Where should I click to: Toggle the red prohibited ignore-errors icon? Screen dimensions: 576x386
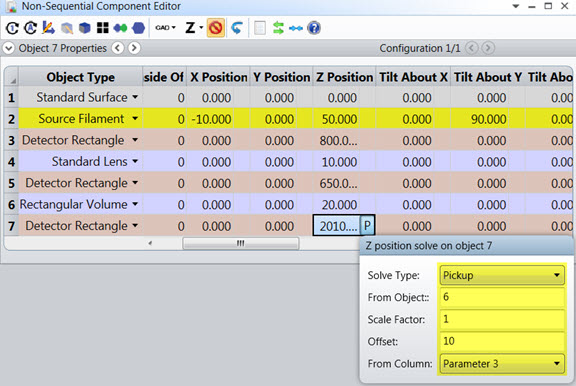216,28
